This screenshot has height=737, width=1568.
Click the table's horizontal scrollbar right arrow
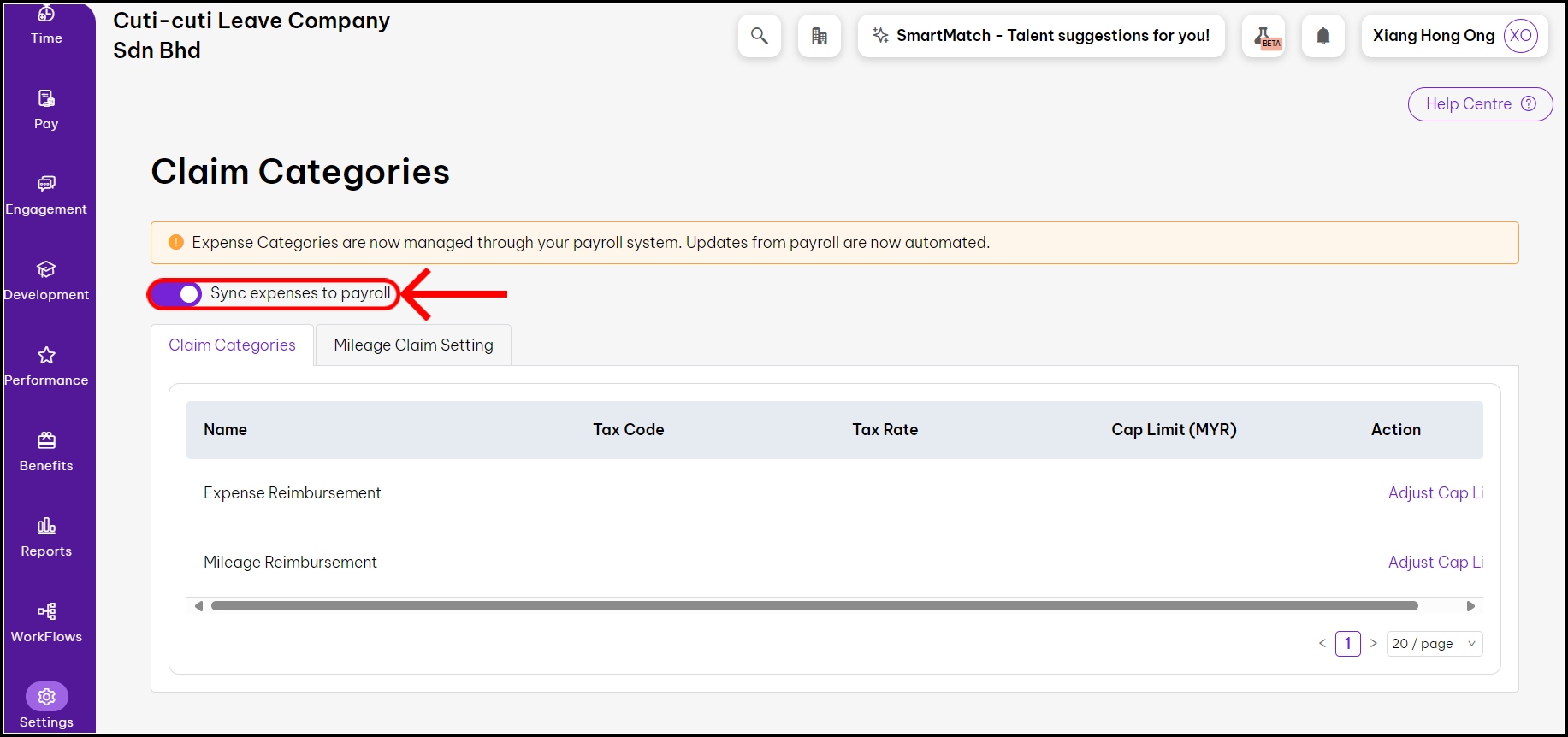point(1470,606)
